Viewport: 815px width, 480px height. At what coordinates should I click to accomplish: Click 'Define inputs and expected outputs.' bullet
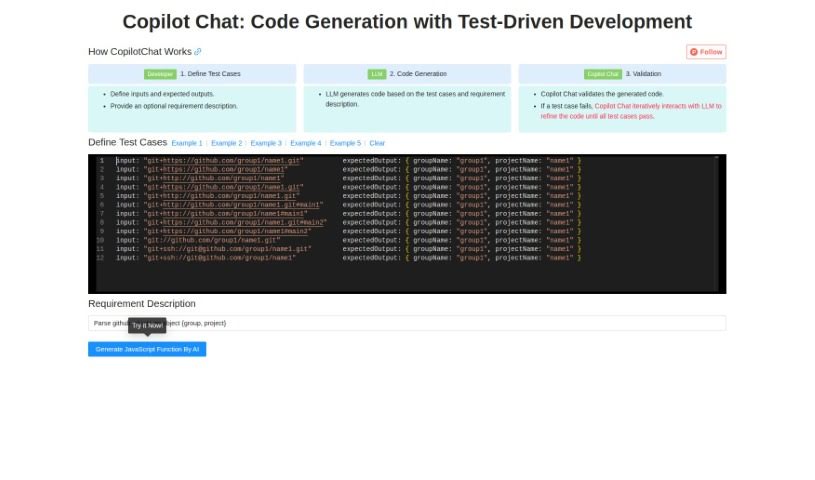coord(162,94)
